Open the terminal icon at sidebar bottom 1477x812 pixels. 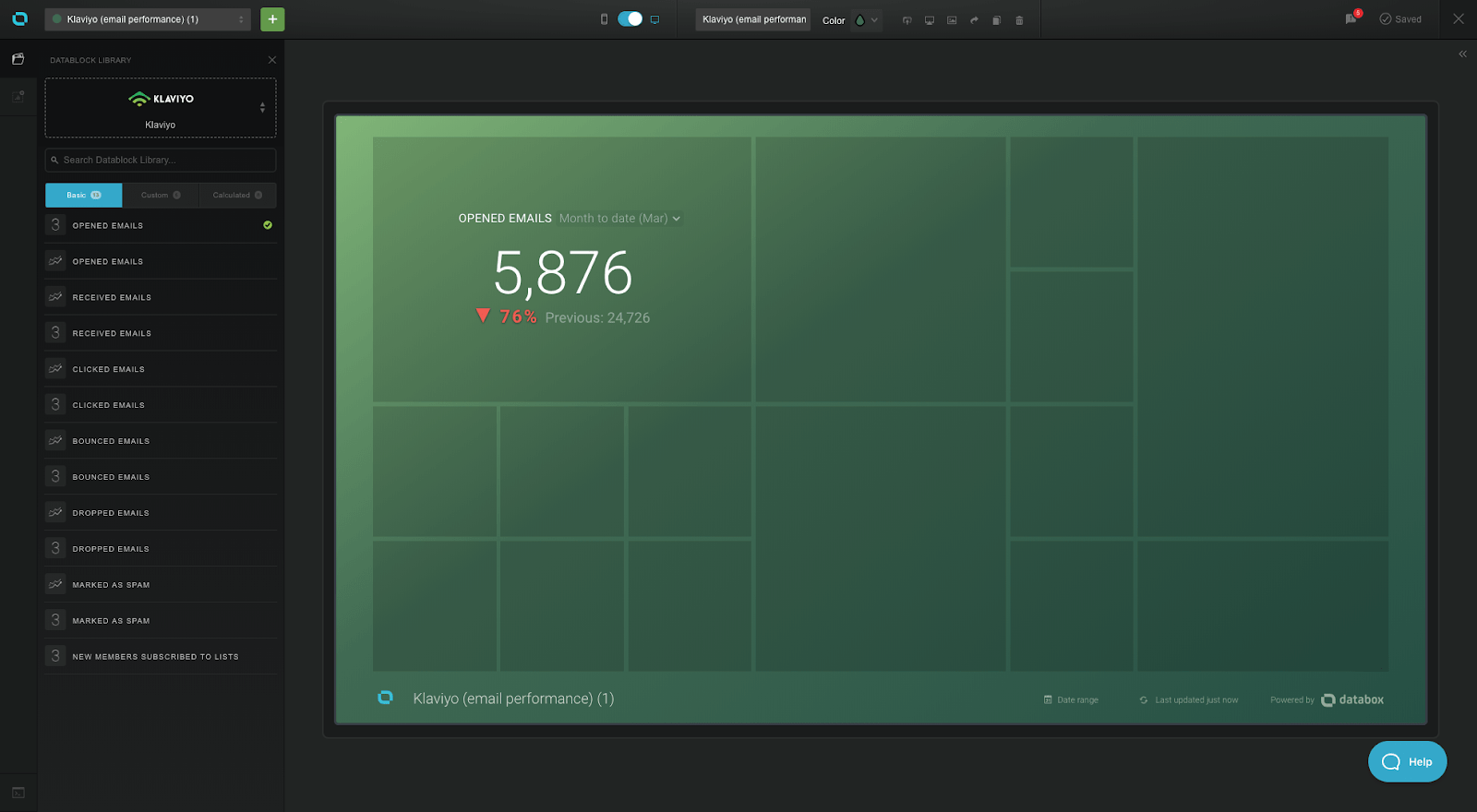[18, 793]
